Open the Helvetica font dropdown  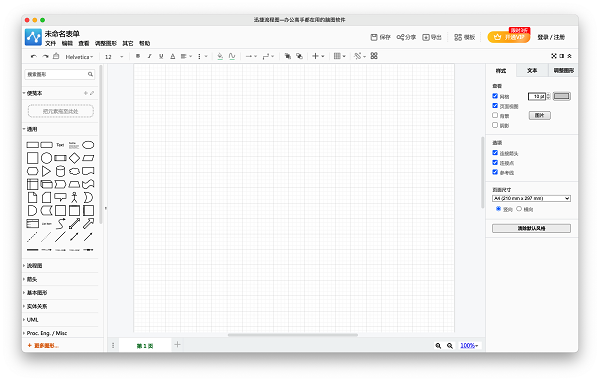[x=79, y=57]
